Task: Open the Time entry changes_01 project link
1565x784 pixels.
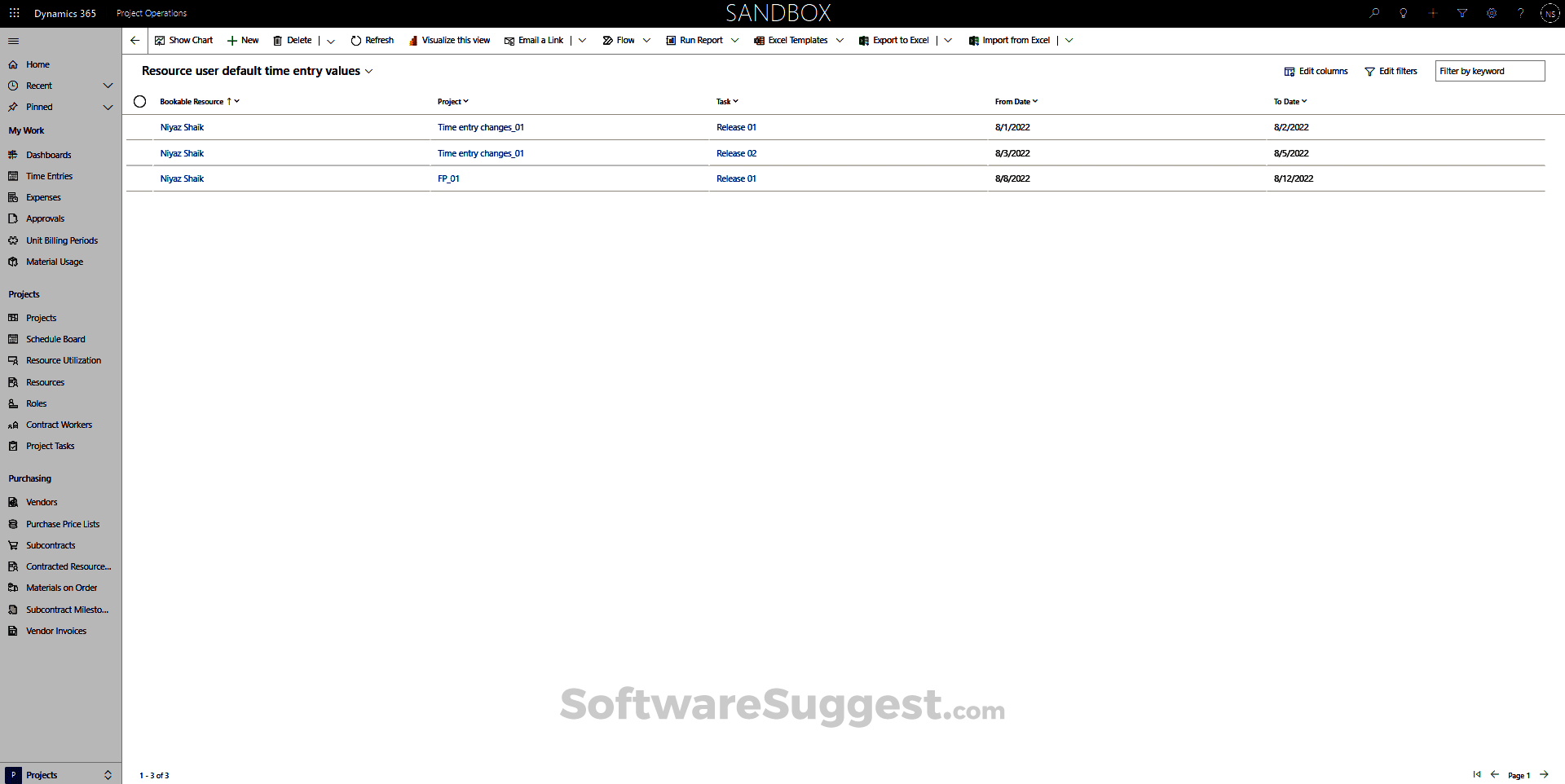Action: click(480, 127)
